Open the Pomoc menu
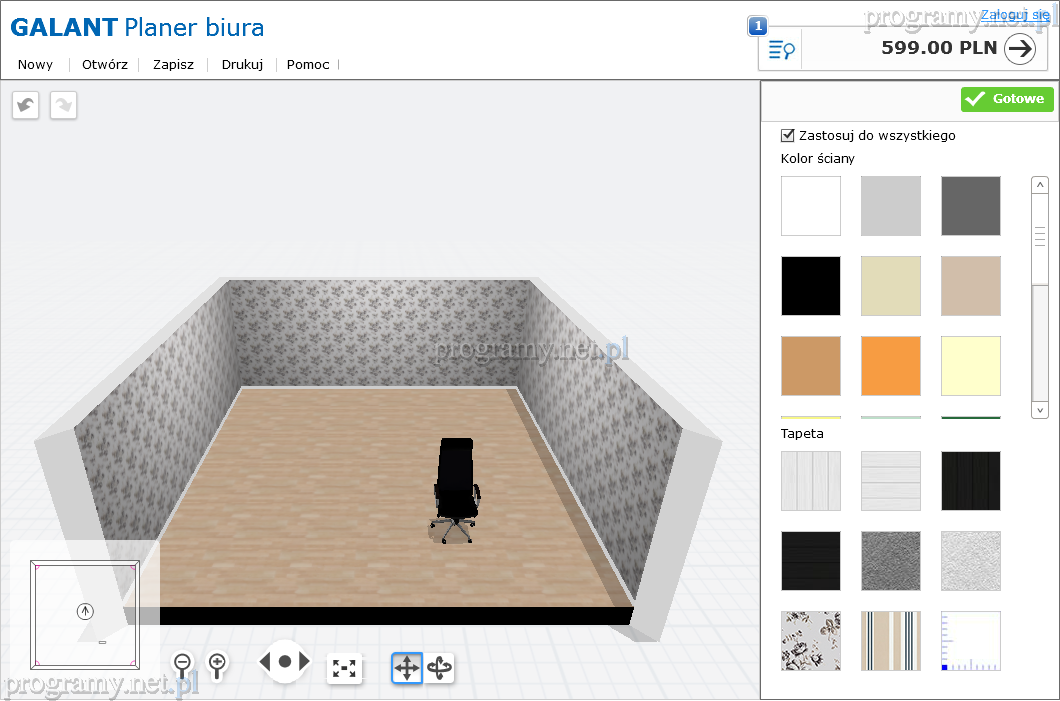 point(308,65)
